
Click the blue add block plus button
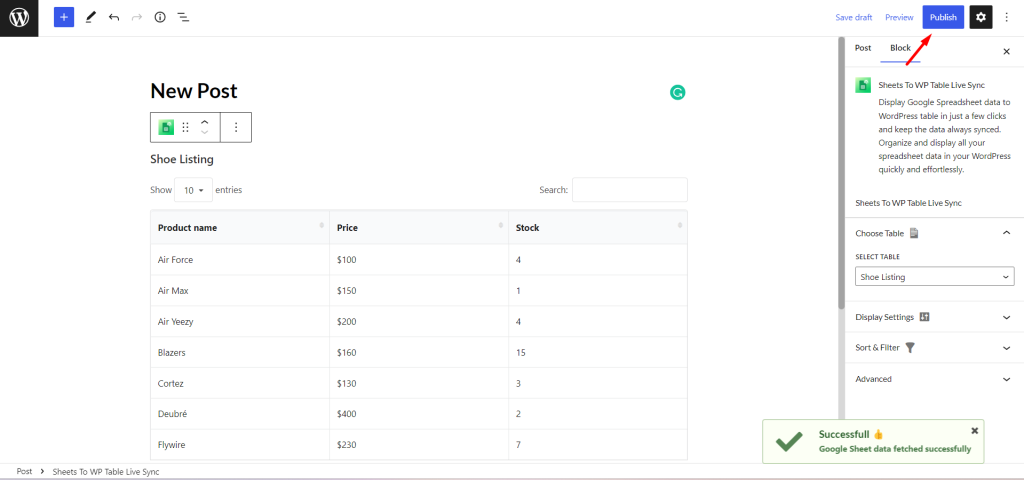coord(63,18)
